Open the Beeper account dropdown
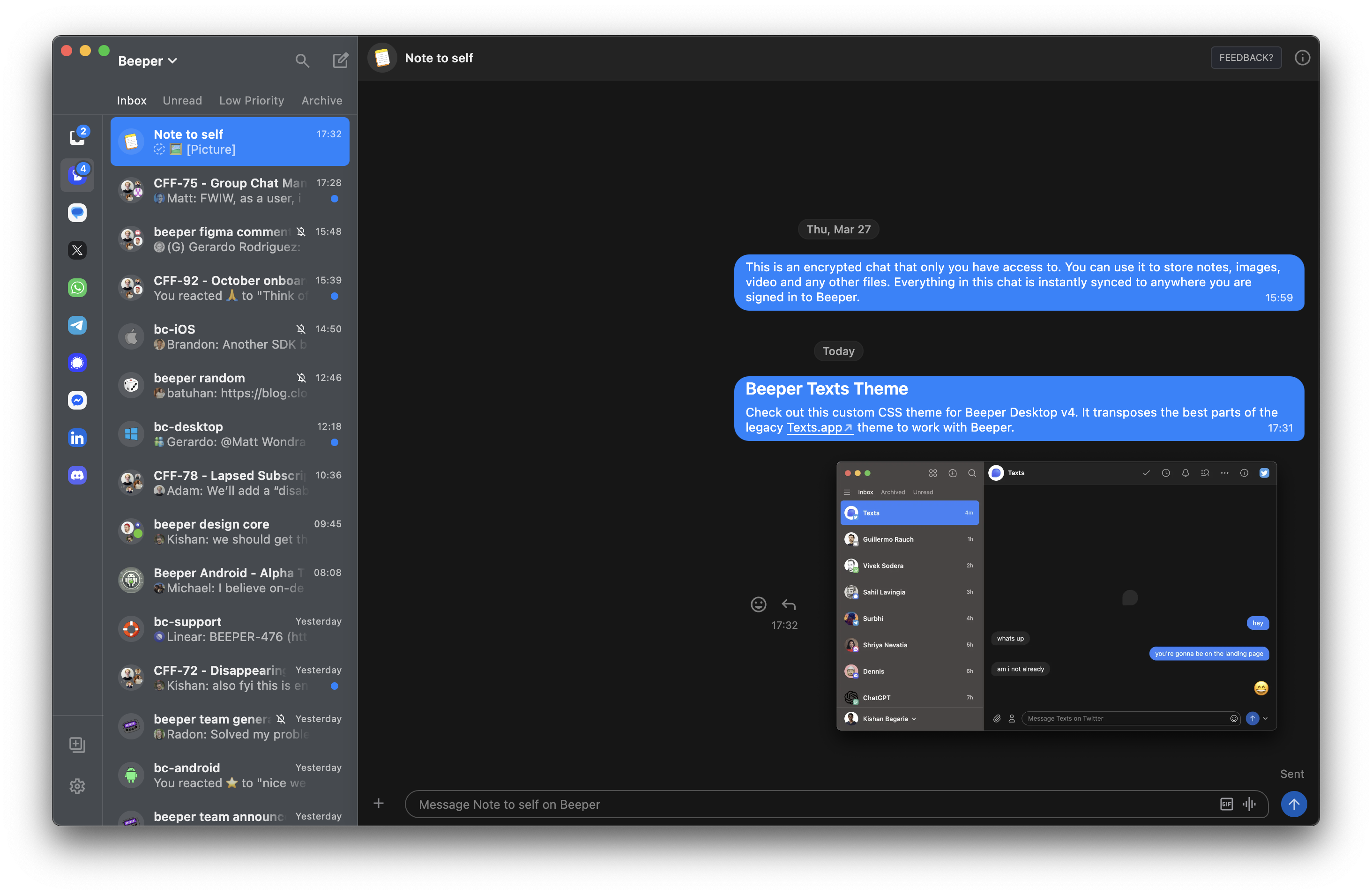This screenshot has height=895, width=1372. (x=148, y=60)
